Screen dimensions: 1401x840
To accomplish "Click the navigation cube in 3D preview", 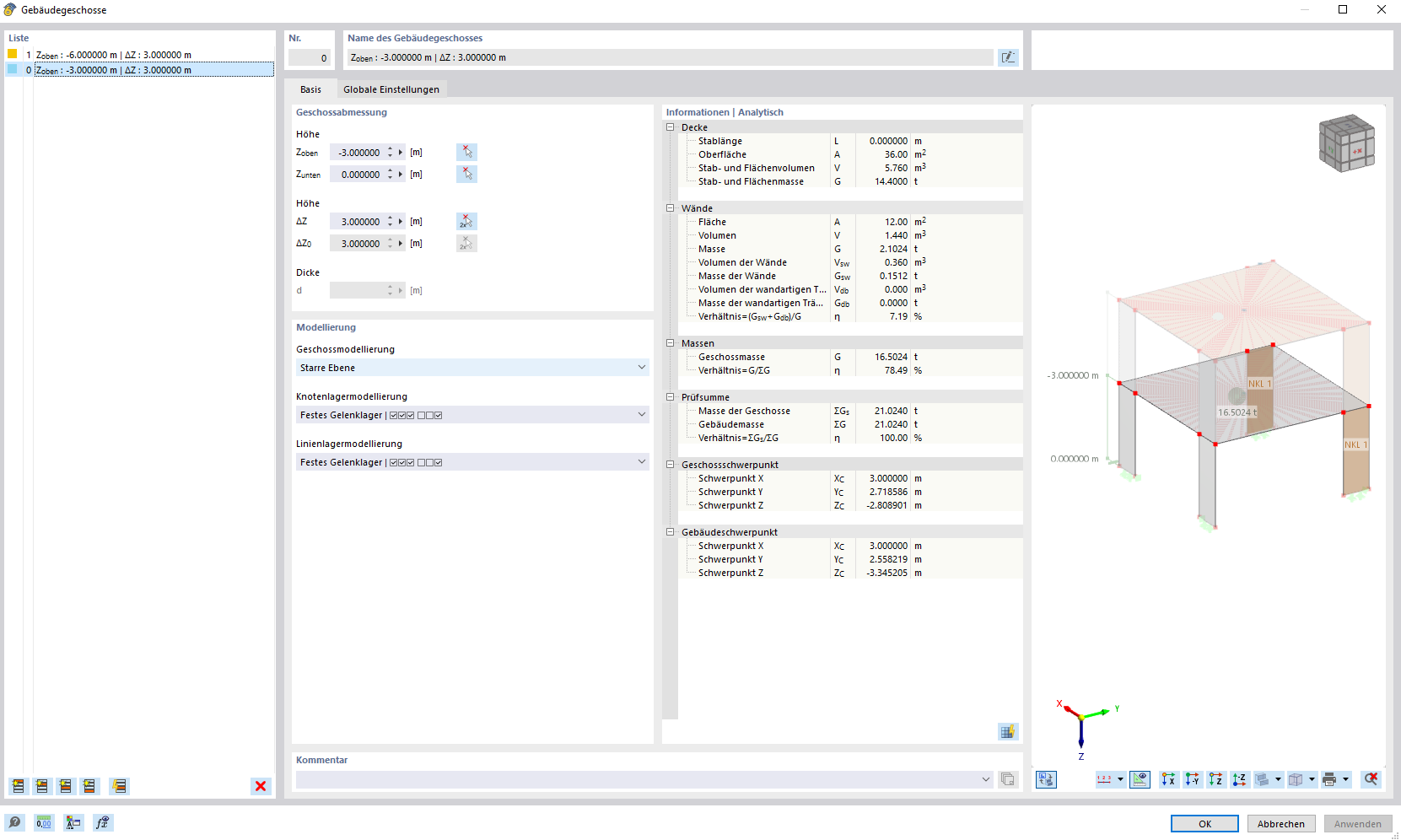I will [1347, 143].
